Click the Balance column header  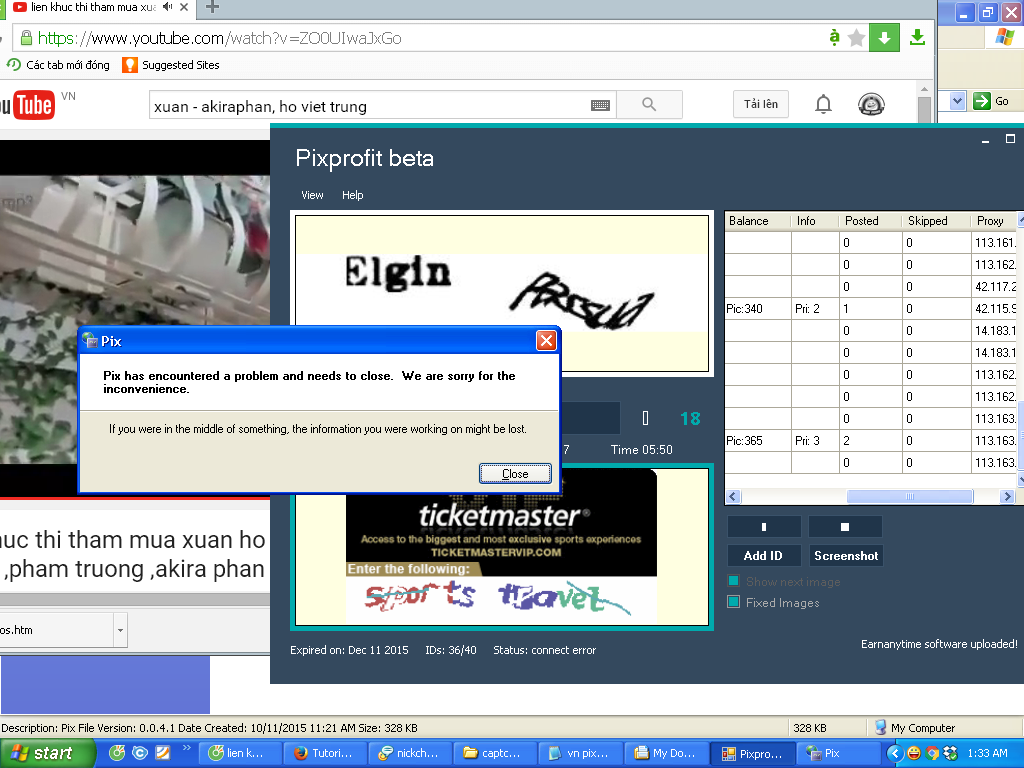(758, 221)
